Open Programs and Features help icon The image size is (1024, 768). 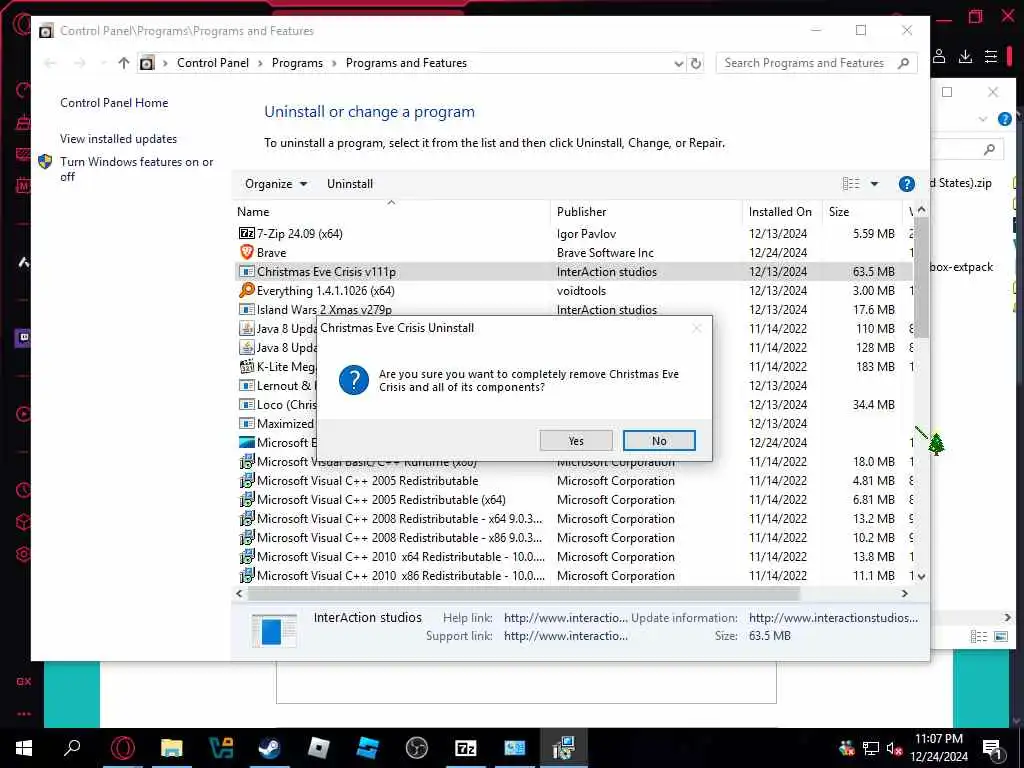pyautogui.click(x=906, y=184)
